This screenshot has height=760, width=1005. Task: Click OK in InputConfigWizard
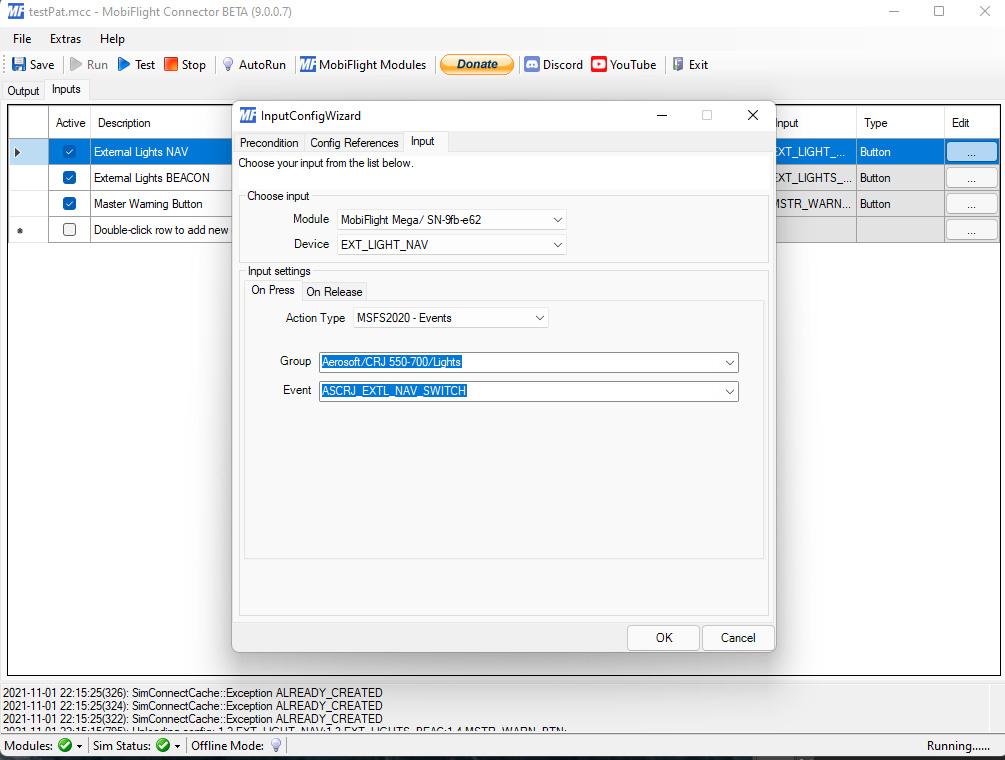[664, 638]
